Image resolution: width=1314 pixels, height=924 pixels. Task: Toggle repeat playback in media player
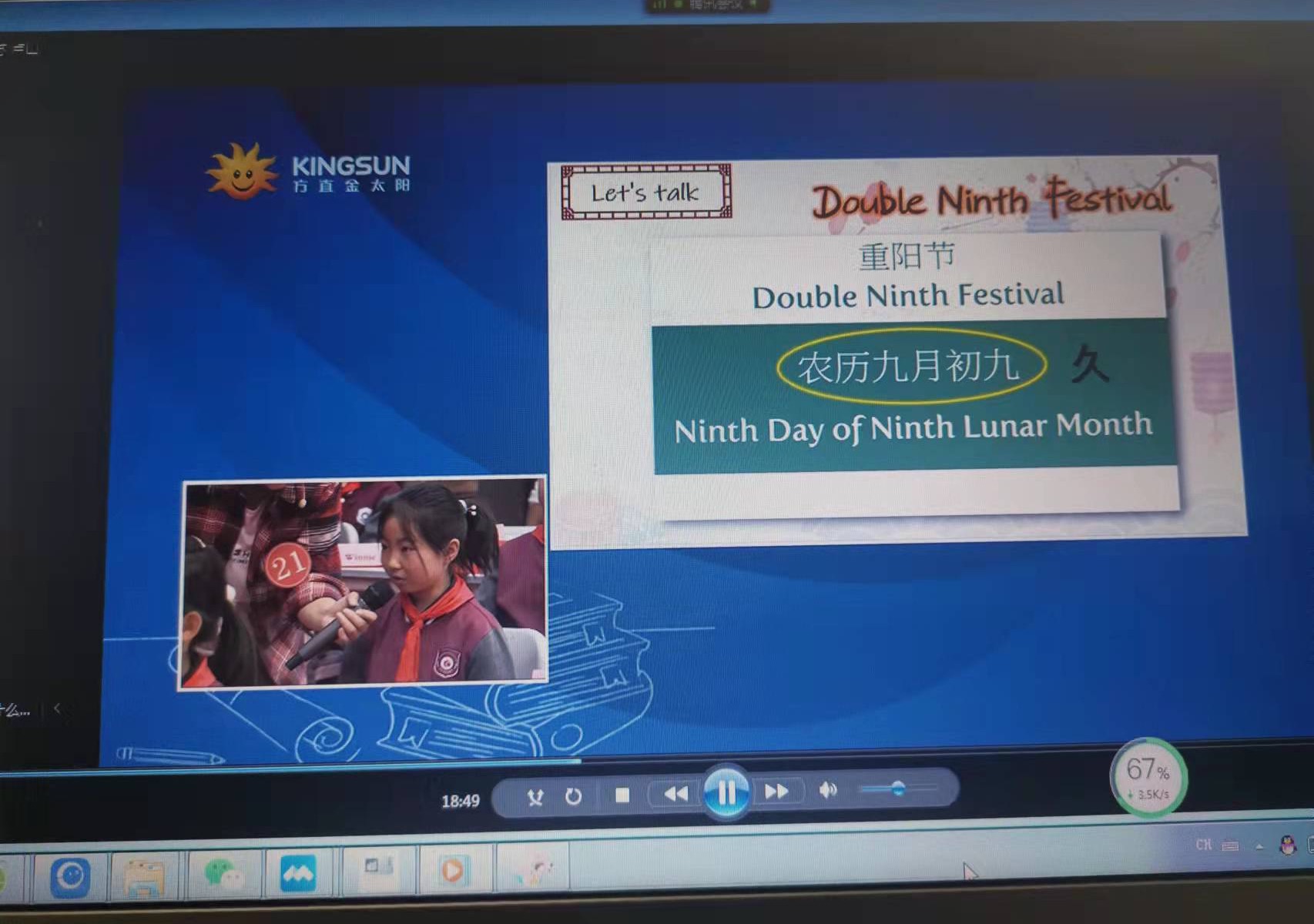pyautogui.click(x=573, y=796)
